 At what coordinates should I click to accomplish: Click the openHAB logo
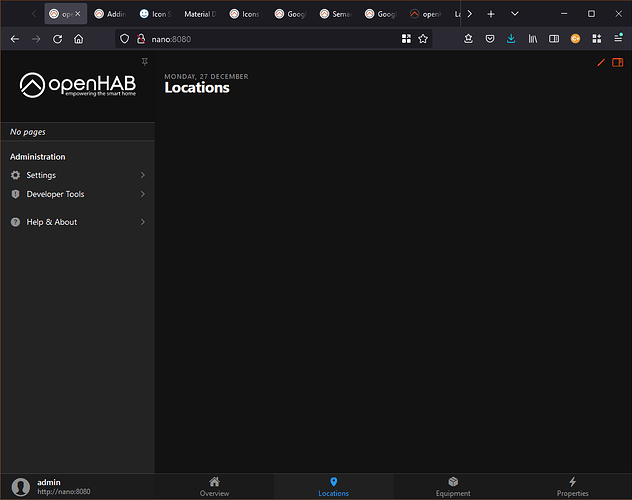click(78, 85)
